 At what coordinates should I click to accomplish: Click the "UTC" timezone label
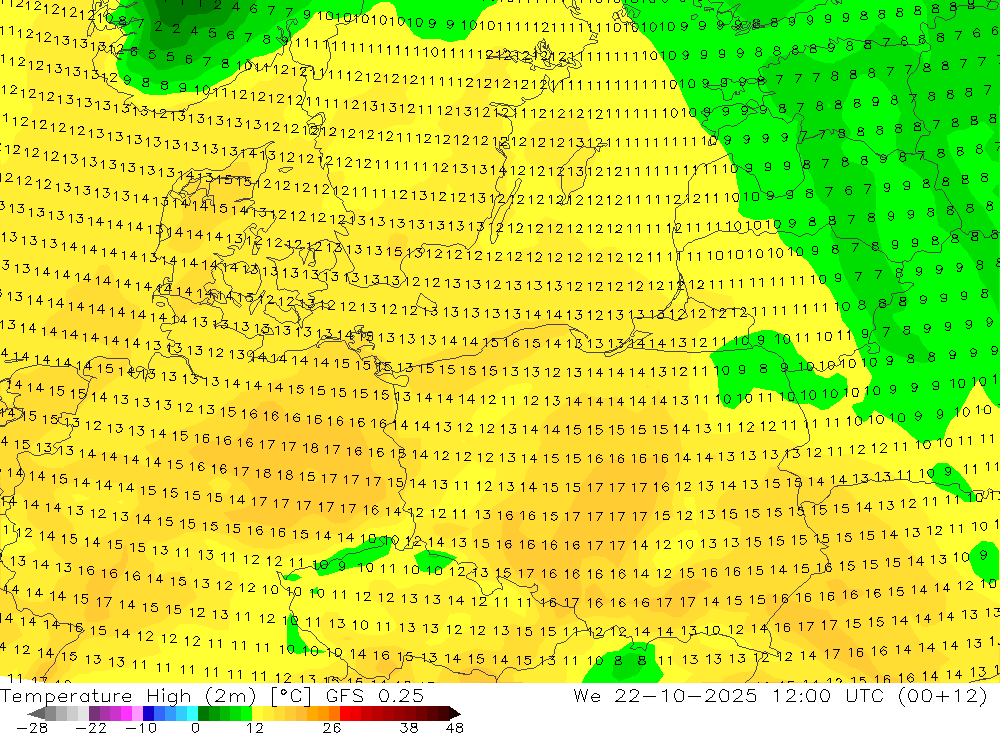coord(864,695)
